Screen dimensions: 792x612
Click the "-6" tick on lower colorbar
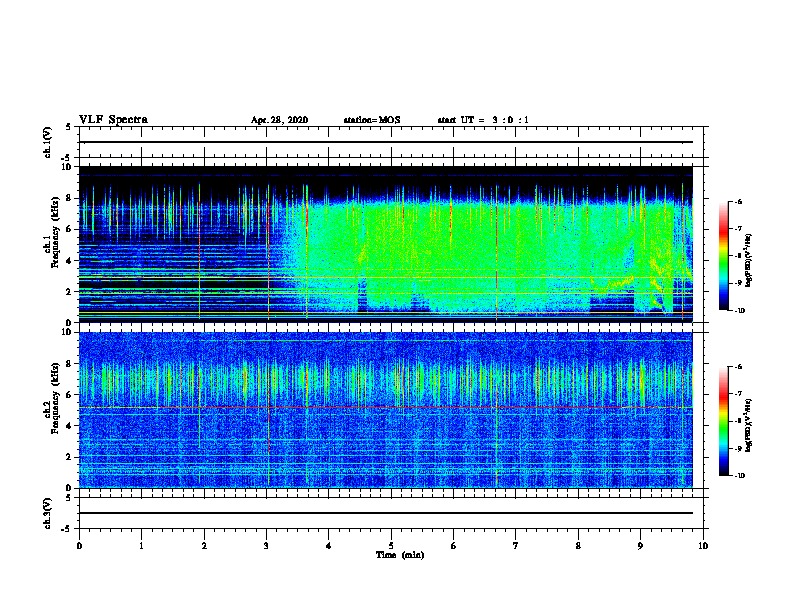pos(738,367)
